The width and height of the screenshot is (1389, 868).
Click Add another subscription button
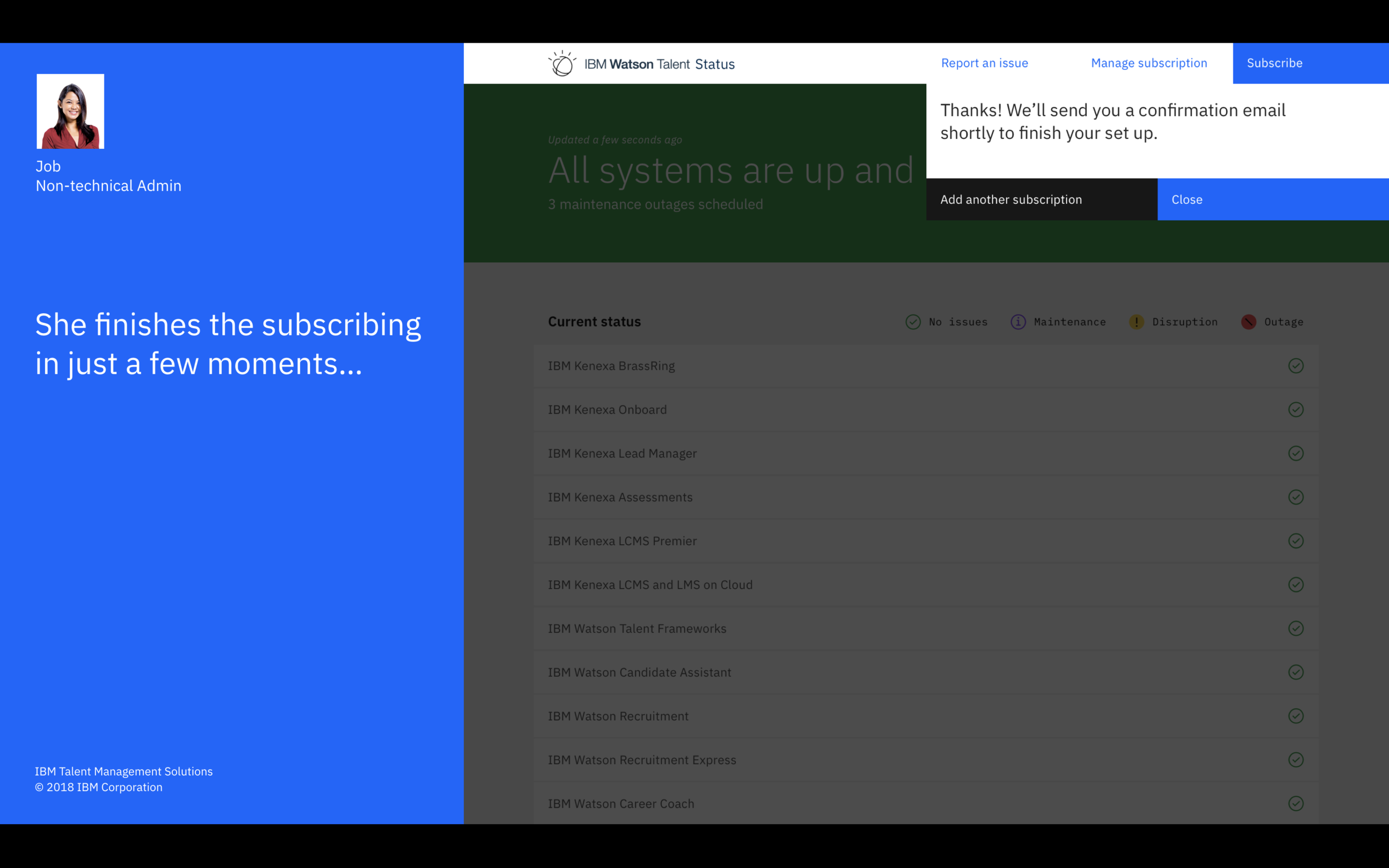(x=1042, y=199)
